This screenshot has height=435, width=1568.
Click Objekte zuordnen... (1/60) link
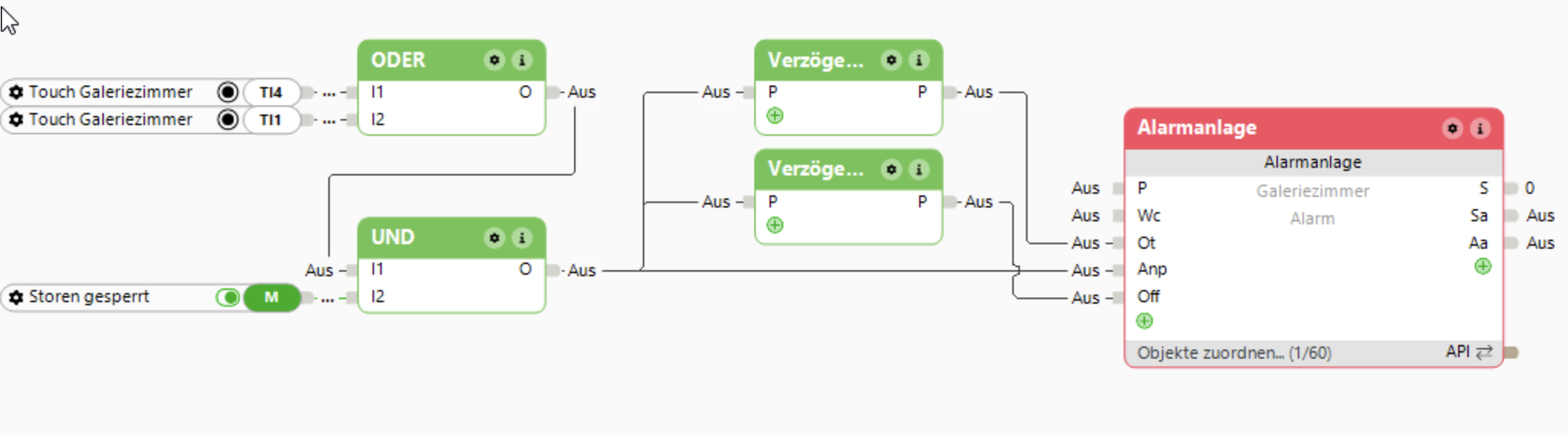click(x=1234, y=353)
